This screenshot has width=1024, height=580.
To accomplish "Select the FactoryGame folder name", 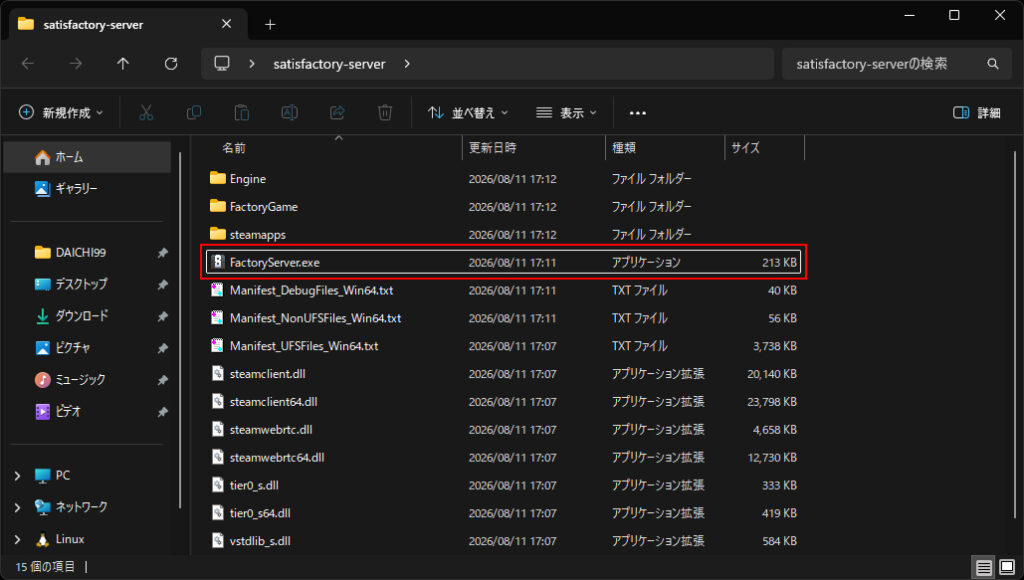I will point(264,206).
